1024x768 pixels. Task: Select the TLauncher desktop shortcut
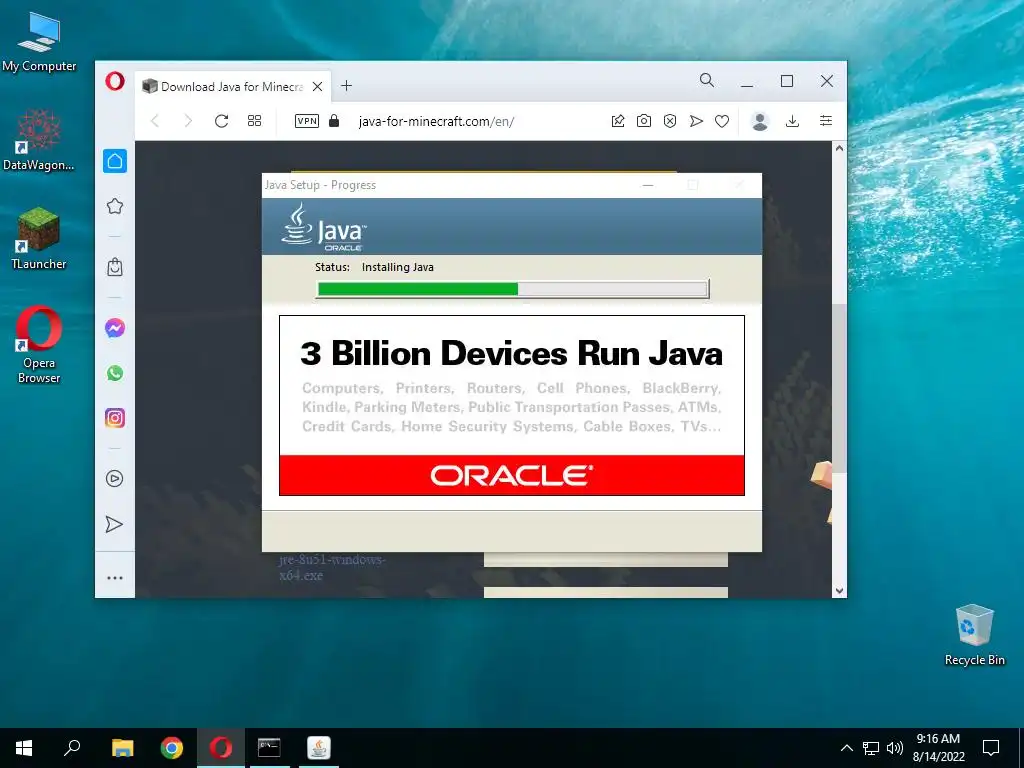point(39,238)
